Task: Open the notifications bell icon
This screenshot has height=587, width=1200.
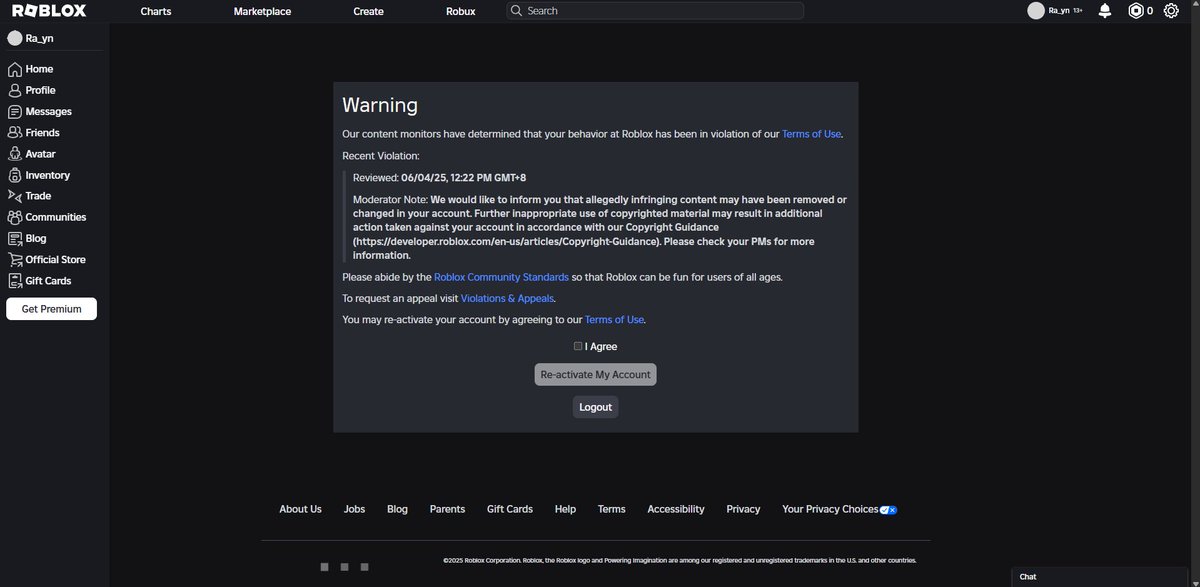Action: click(x=1105, y=11)
